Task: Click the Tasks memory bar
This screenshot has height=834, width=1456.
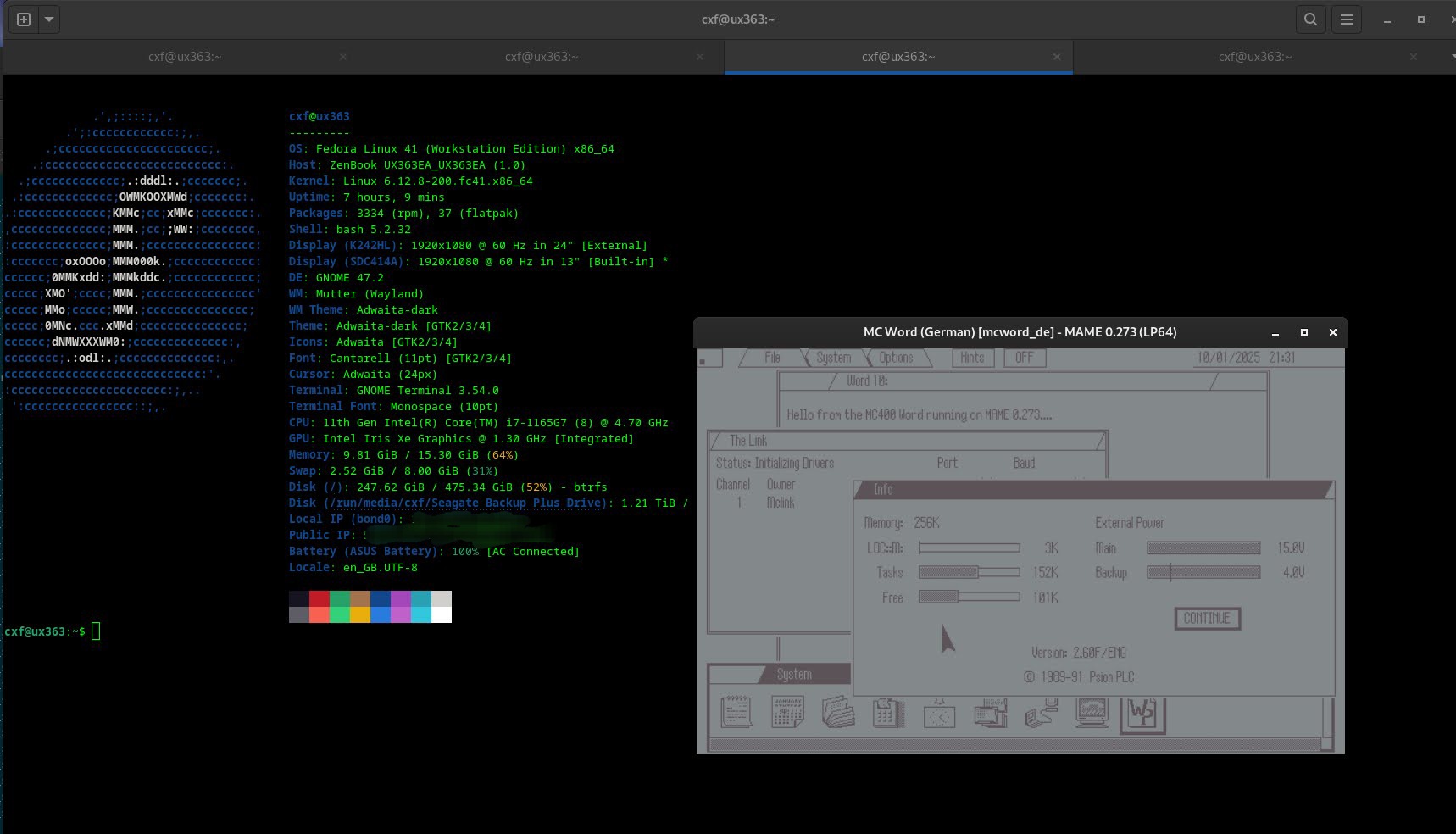Action: (969, 572)
